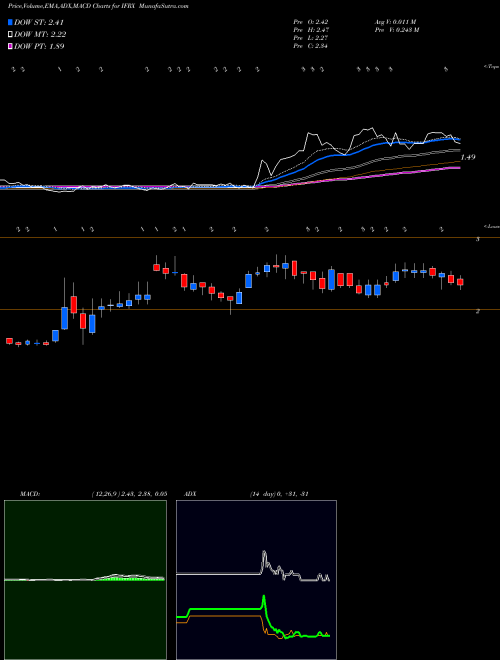This screenshot has height=660, width=500.
Task: Click MACD parameters '(12,26,9) 2.43, 2.38, 0.05'
Action: 129,494
